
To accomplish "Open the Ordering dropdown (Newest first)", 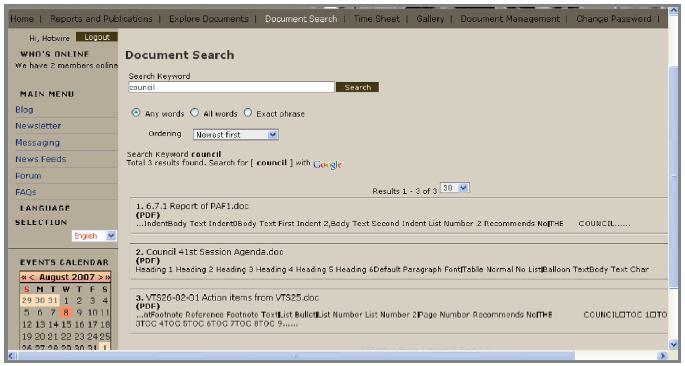I will (x=236, y=135).
